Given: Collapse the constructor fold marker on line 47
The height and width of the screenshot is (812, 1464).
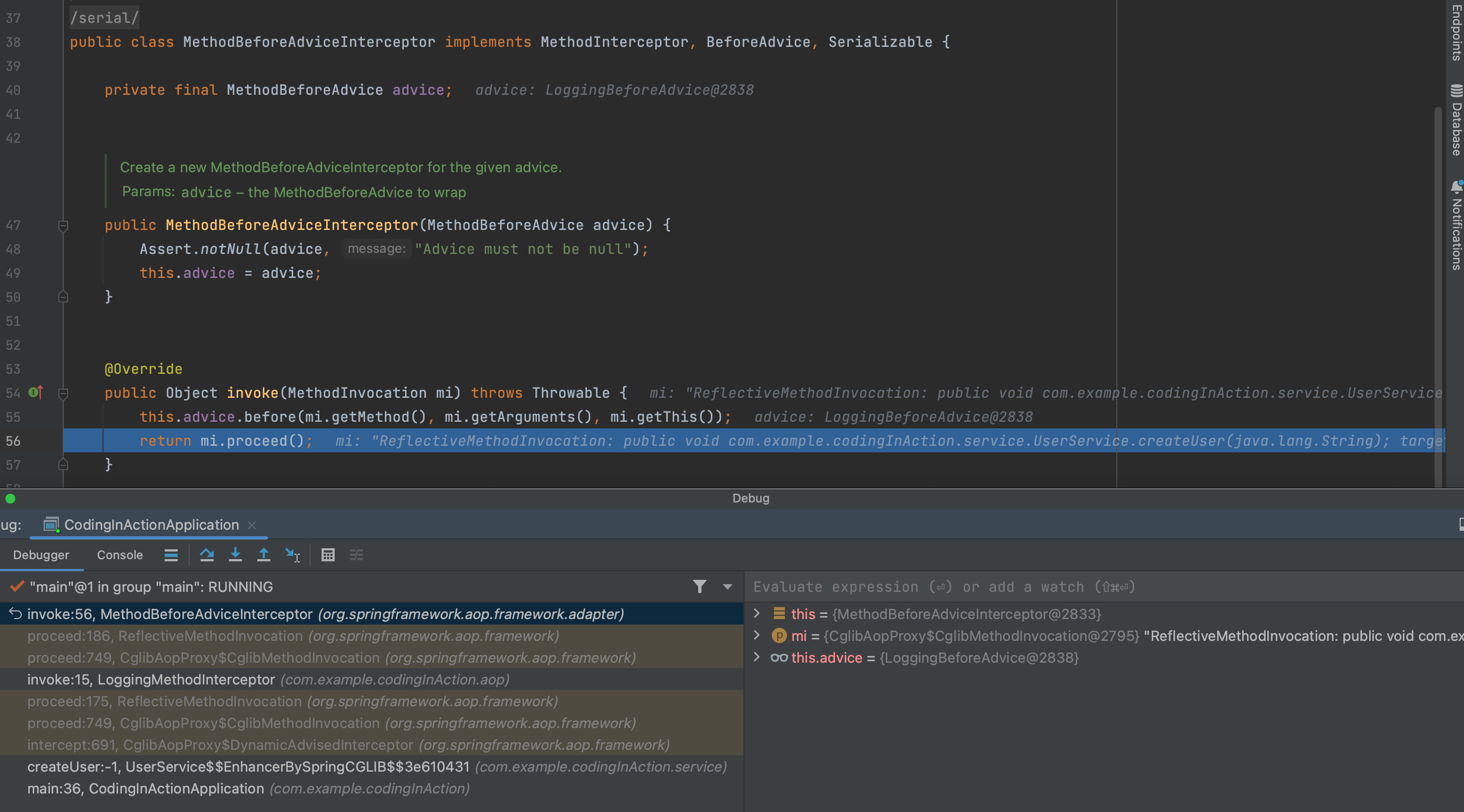Looking at the screenshot, I should [x=63, y=226].
